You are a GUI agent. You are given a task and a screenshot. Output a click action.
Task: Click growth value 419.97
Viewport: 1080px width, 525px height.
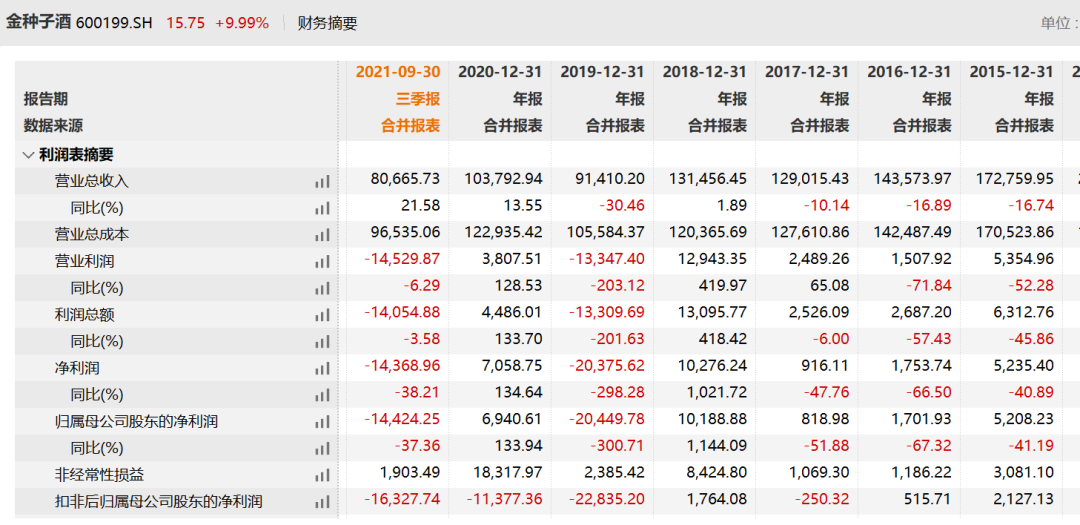(723, 285)
